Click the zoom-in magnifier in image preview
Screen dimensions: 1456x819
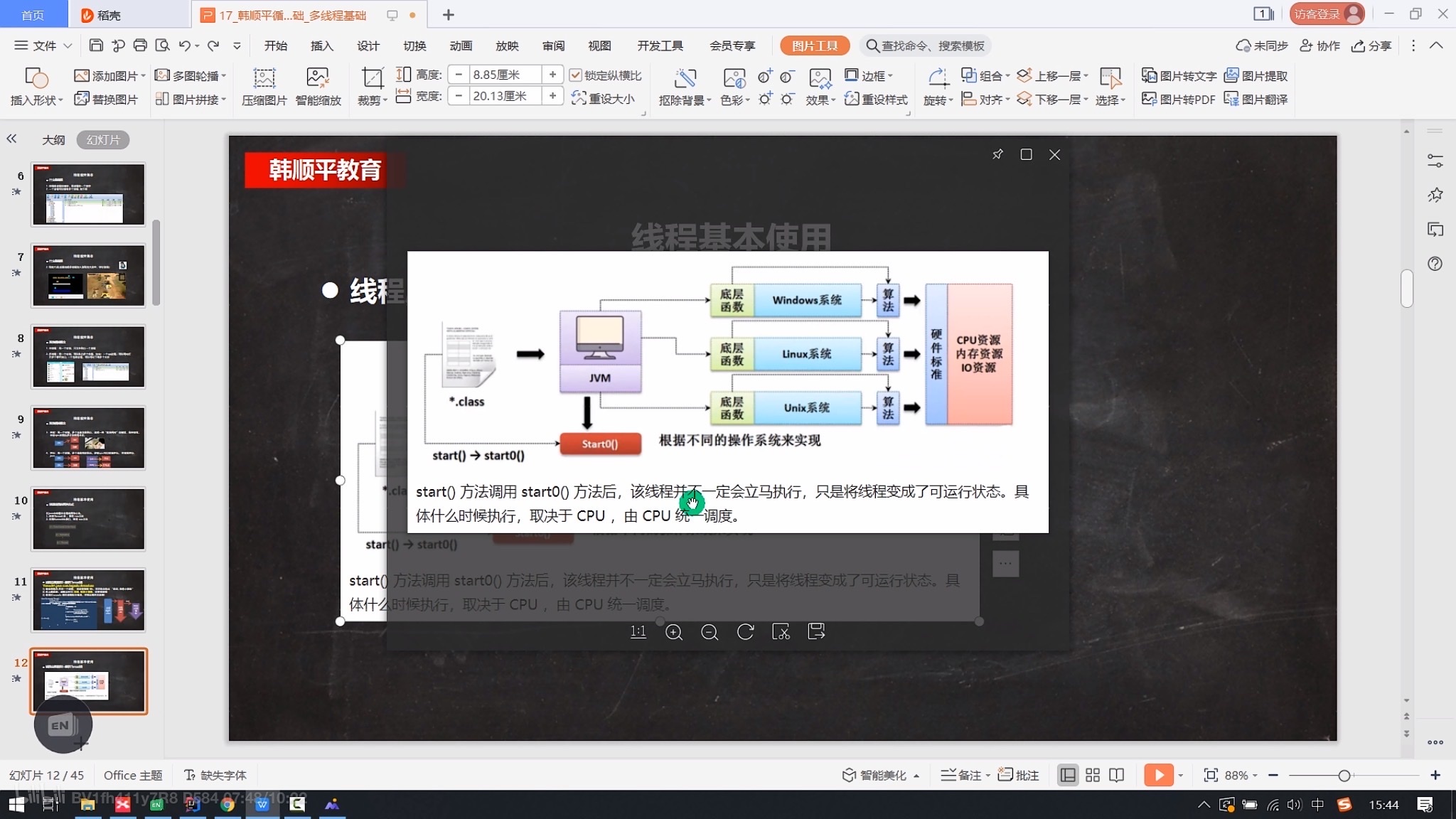(x=673, y=632)
